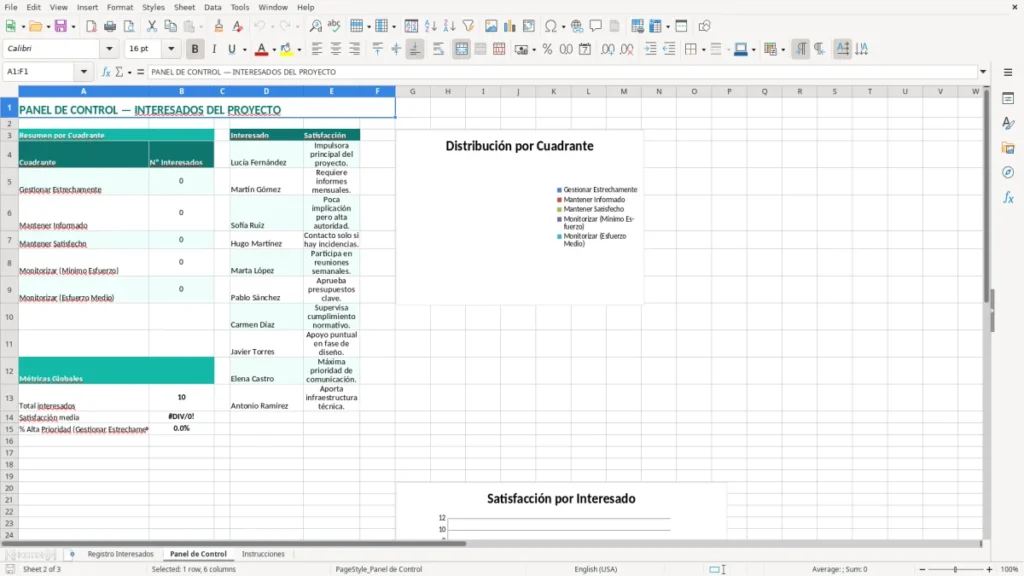
Task: Expand the highlighting color dropdown arrow
Action: click(299, 50)
